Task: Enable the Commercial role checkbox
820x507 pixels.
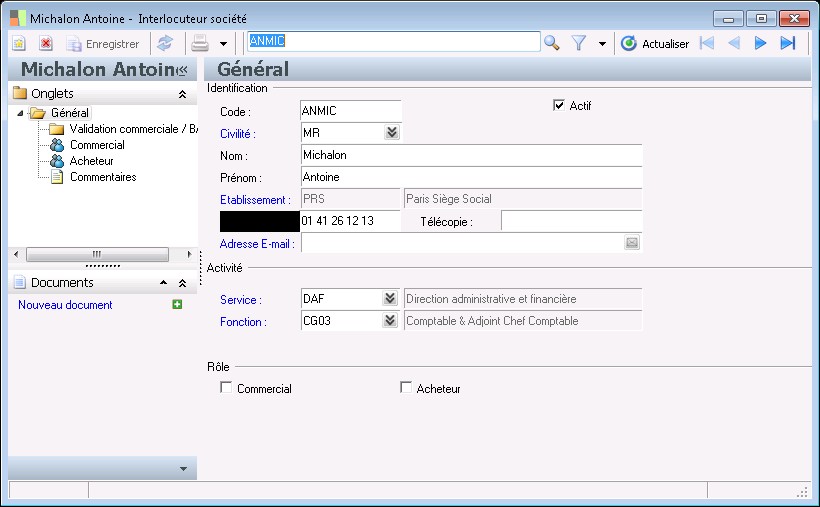Action: [226, 388]
